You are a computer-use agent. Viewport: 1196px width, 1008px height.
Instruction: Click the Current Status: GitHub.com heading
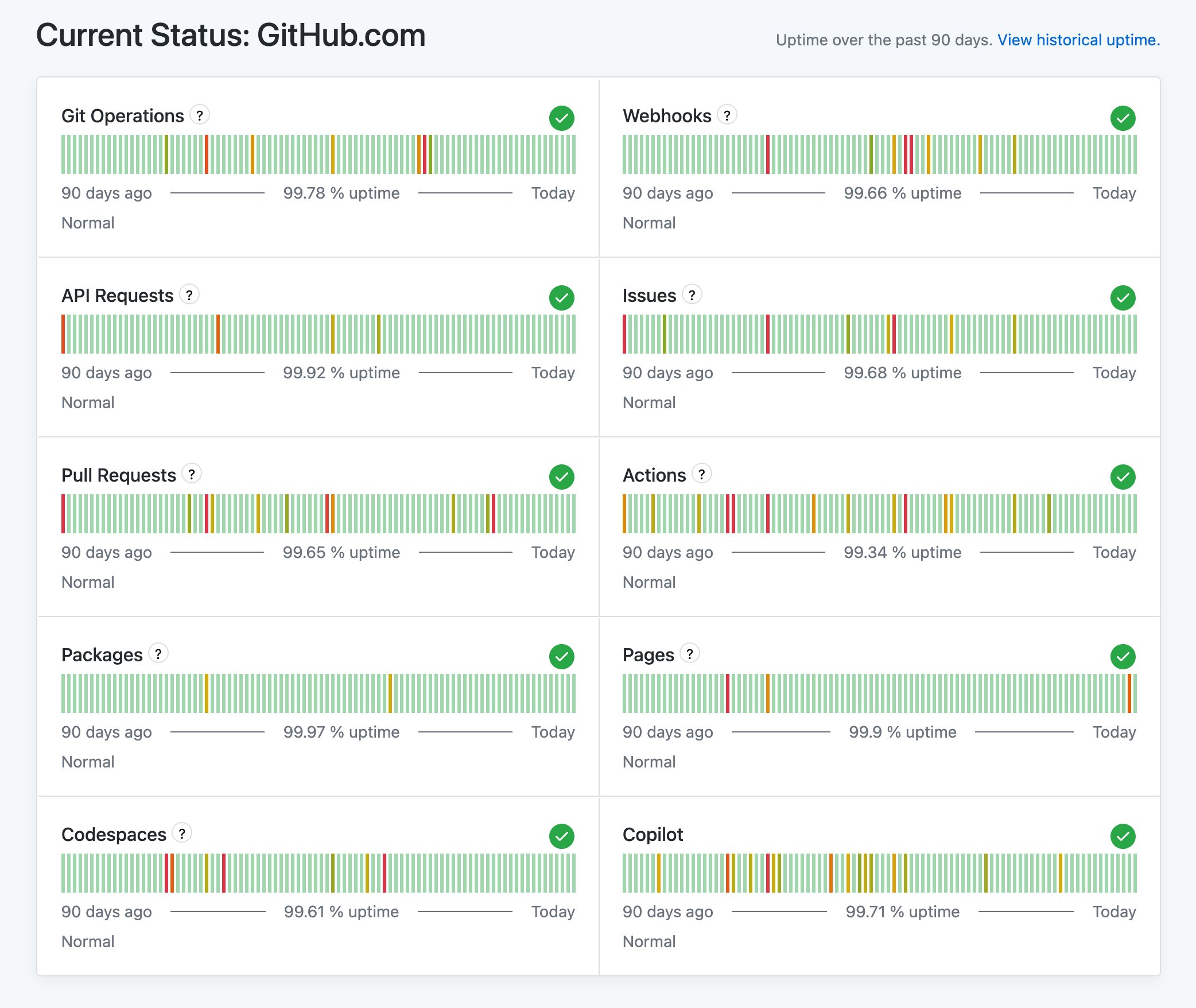231,34
